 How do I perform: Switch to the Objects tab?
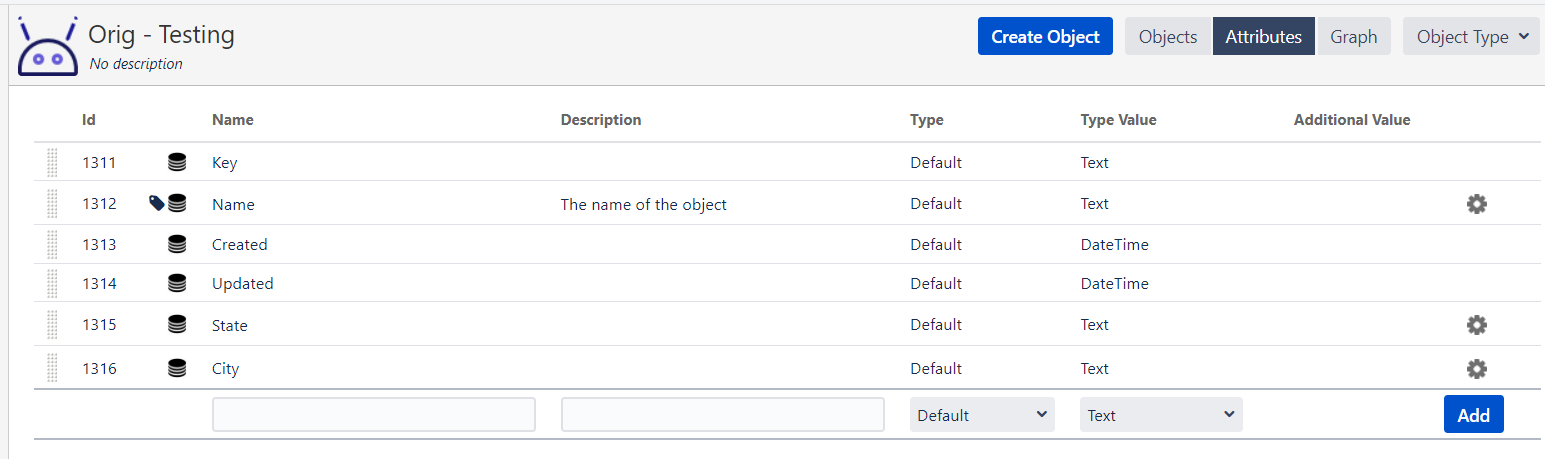pos(1168,36)
